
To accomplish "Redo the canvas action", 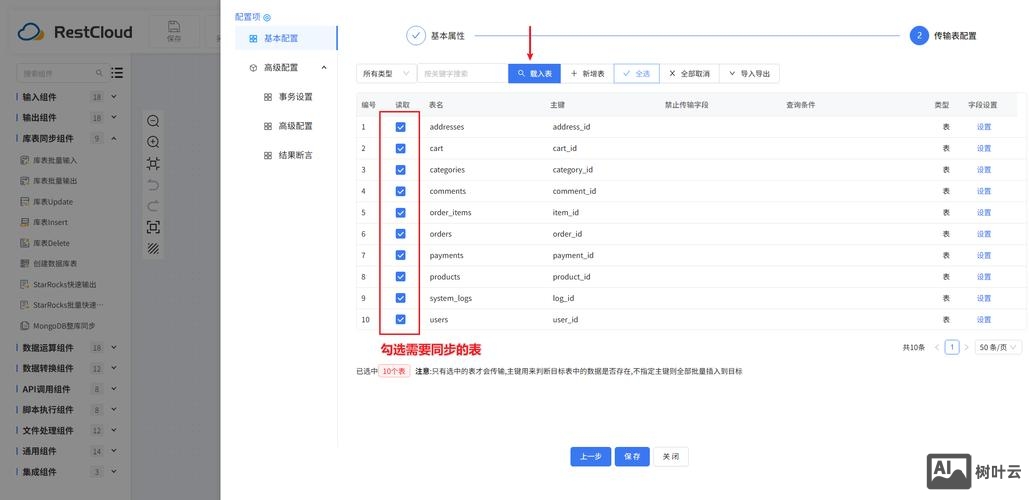I will click(x=153, y=206).
